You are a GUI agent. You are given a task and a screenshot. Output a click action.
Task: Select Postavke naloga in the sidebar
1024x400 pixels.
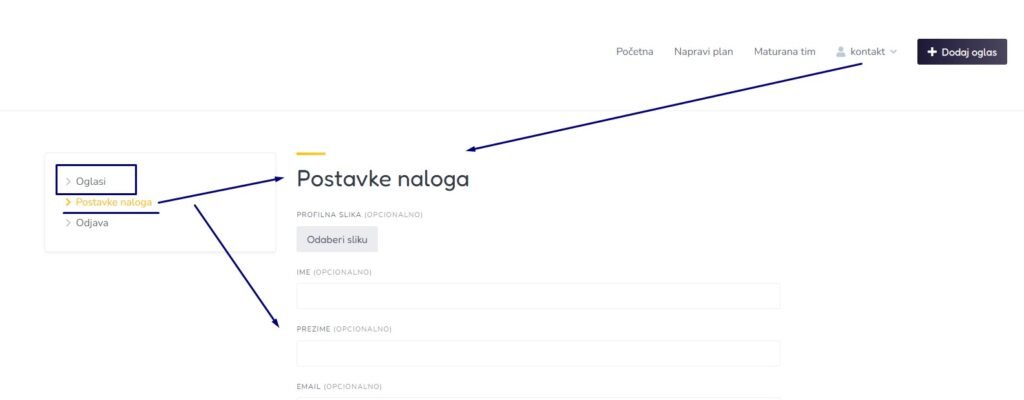pos(113,202)
